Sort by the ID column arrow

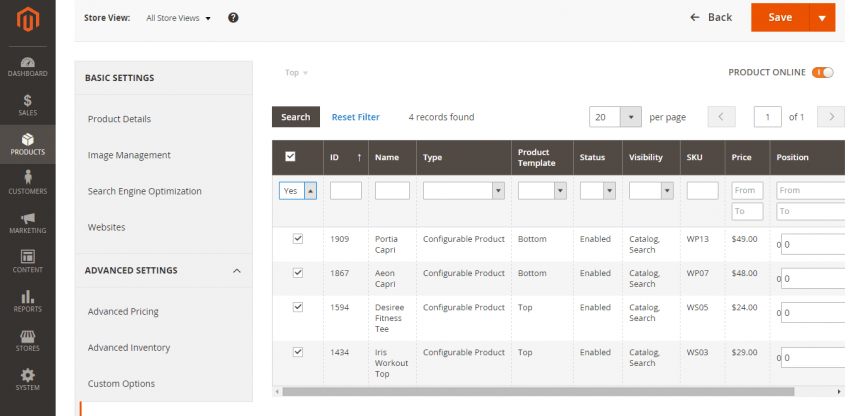point(359,157)
